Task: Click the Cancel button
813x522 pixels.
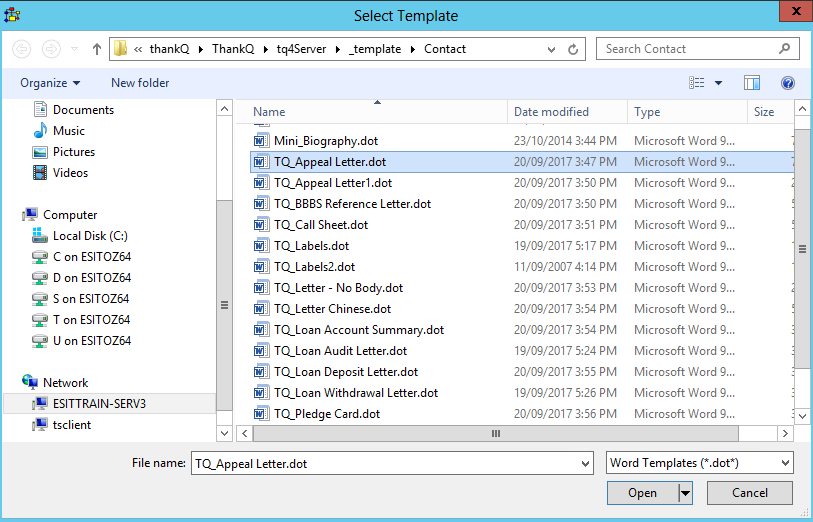Action: click(x=749, y=493)
